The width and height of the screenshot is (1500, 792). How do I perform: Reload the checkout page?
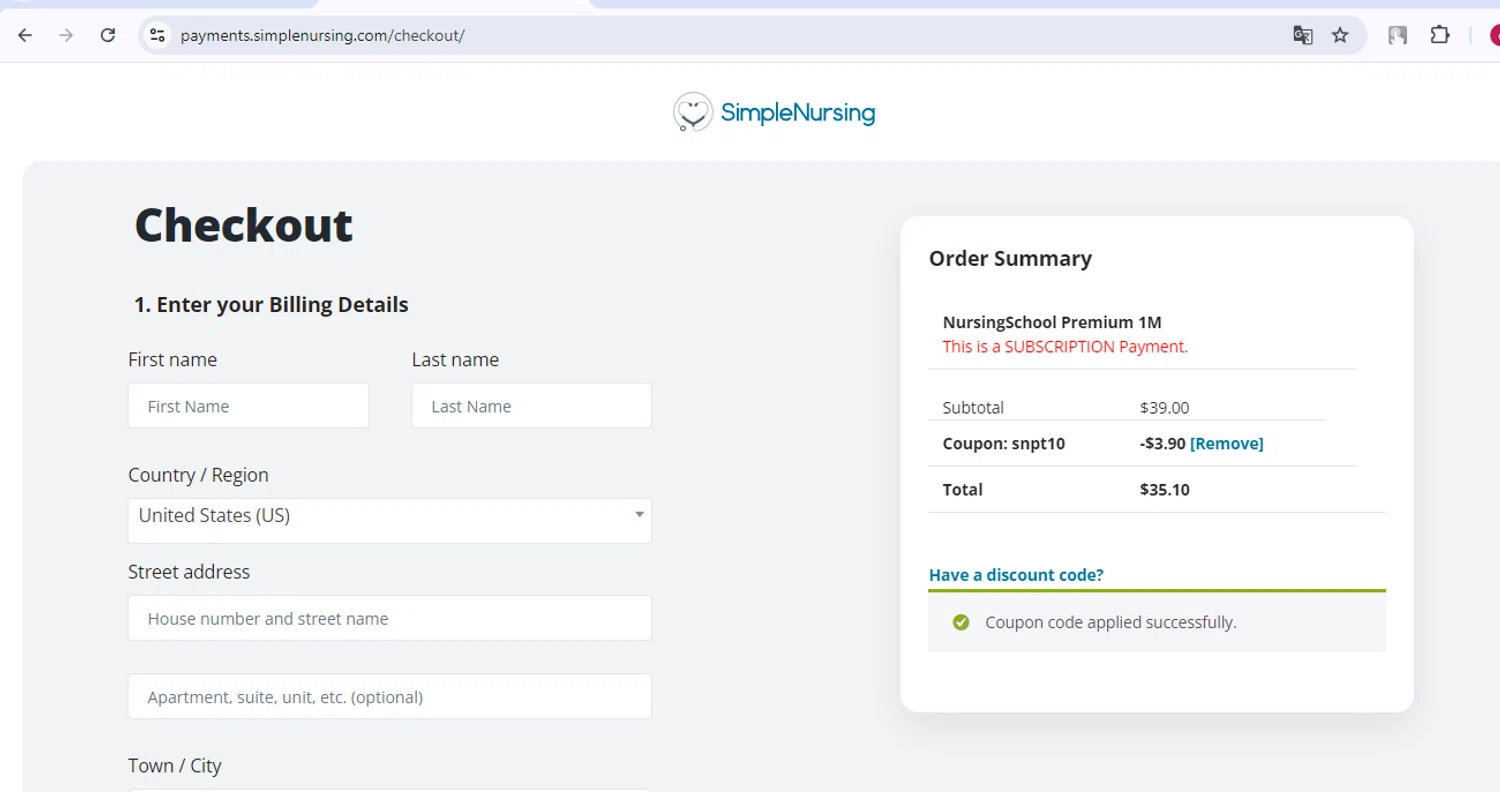click(108, 35)
